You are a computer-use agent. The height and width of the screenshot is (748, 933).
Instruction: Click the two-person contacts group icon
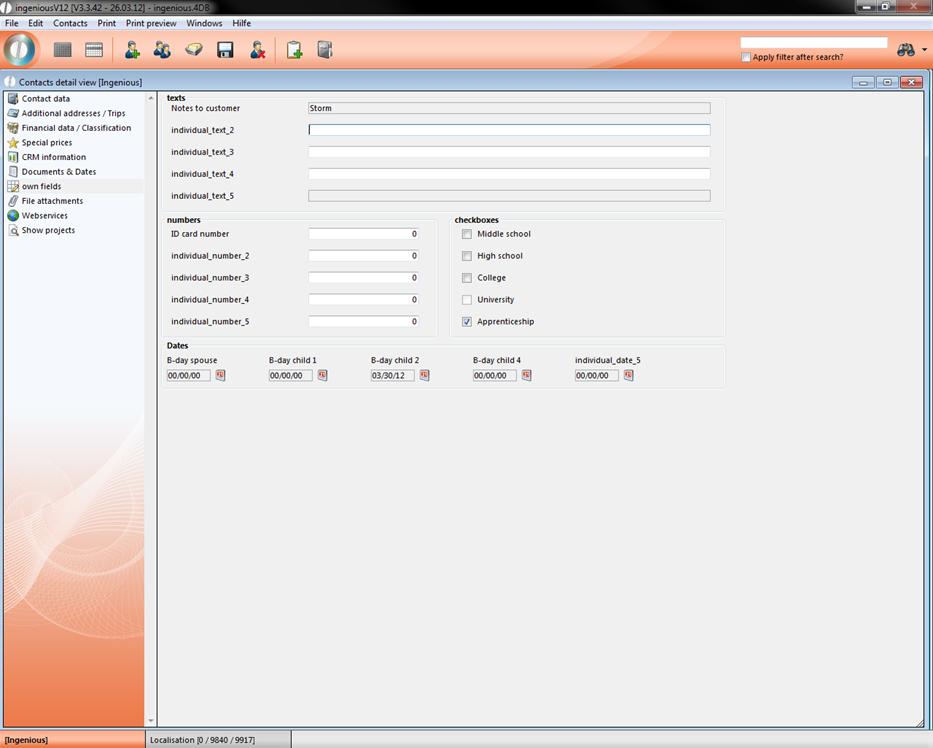[162, 50]
